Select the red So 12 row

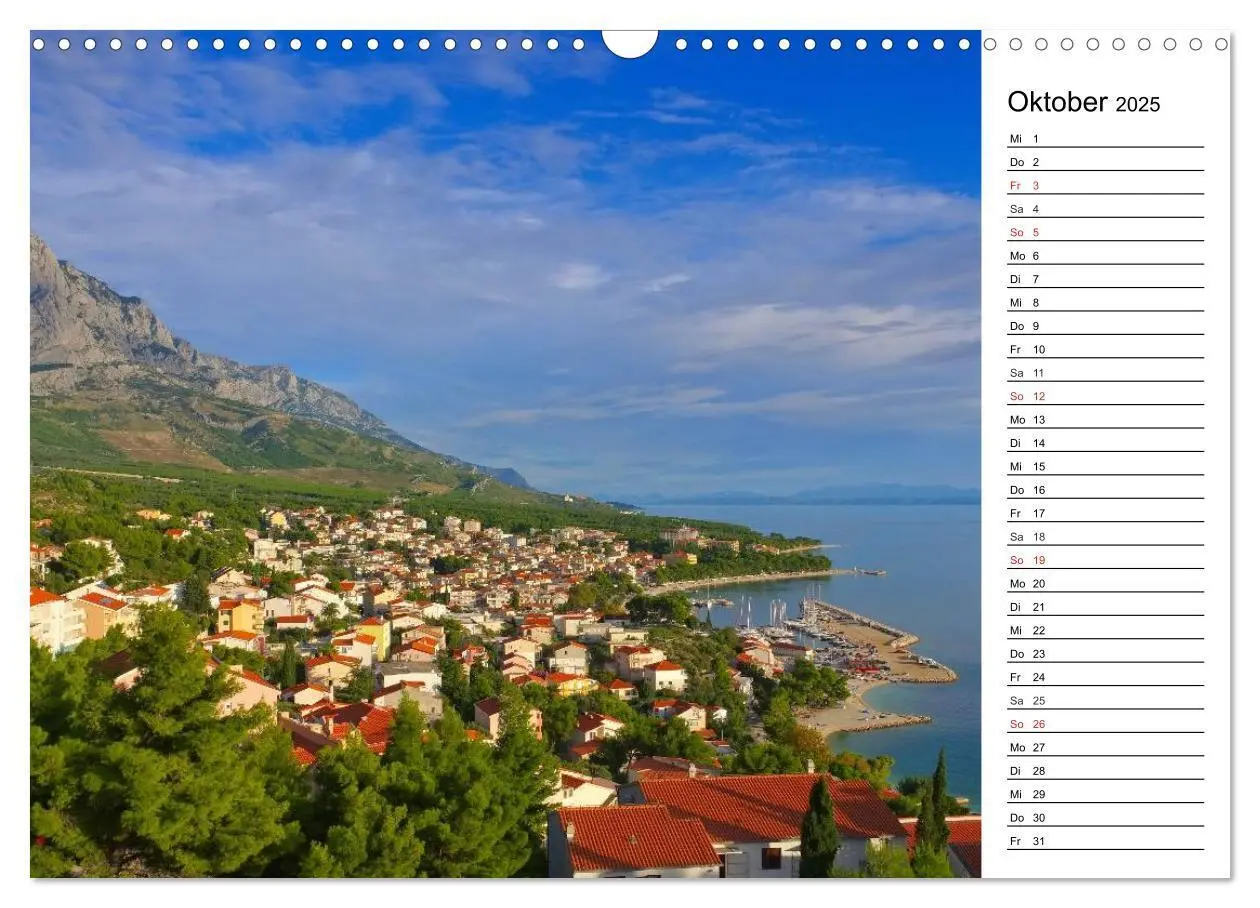coord(1105,396)
